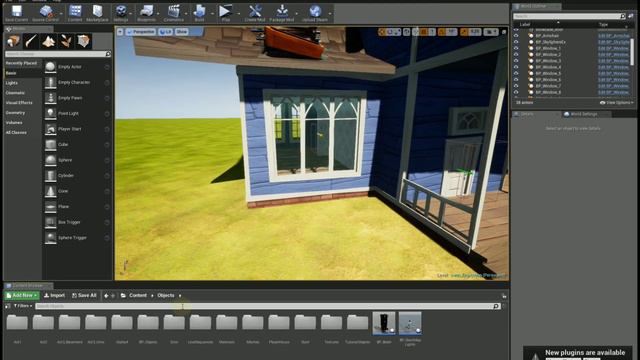Click the Build toolbar icon

click(199, 13)
